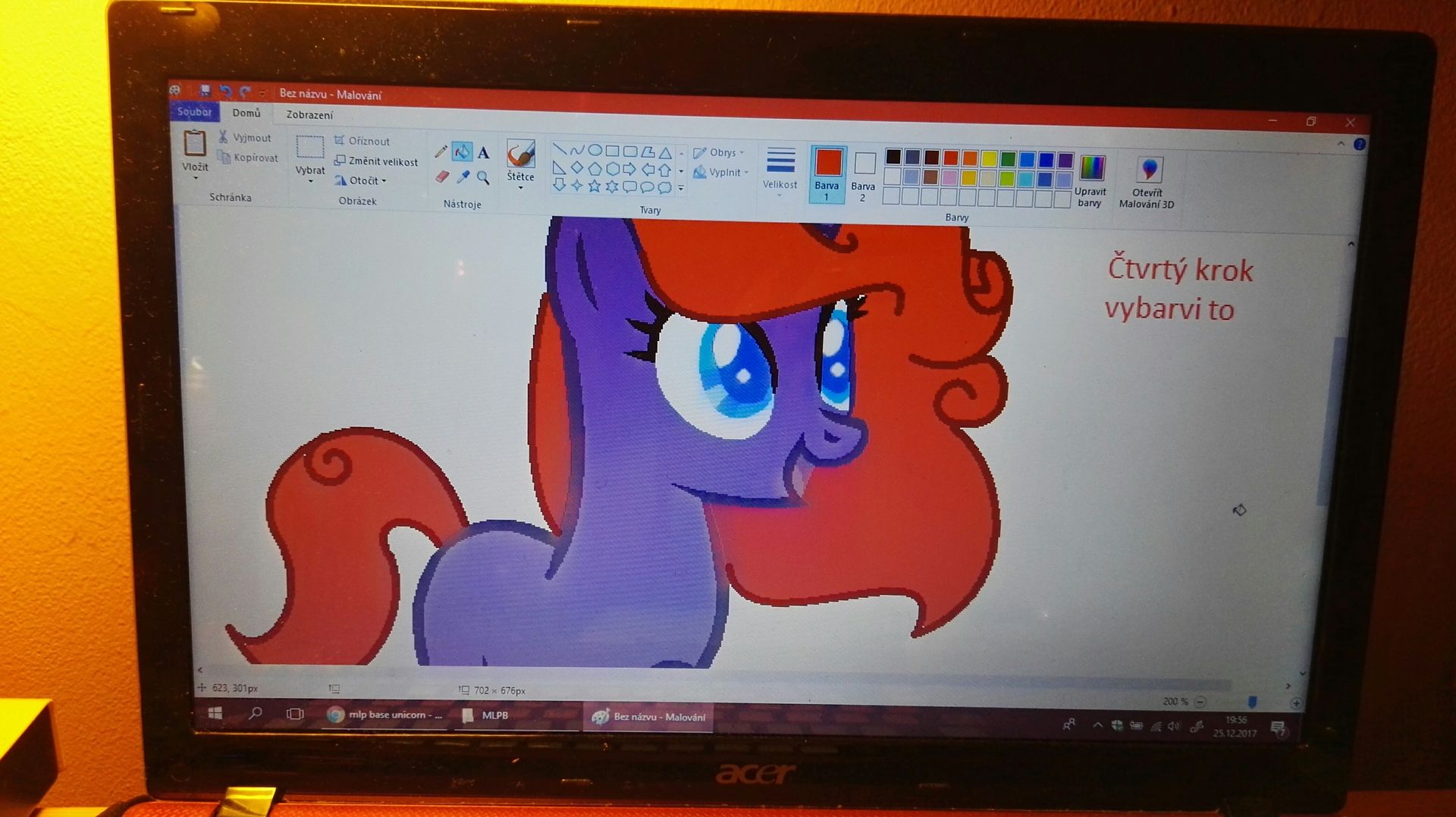Pick the Five-point star shape
This screenshot has width=1456, height=817.
tap(595, 186)
